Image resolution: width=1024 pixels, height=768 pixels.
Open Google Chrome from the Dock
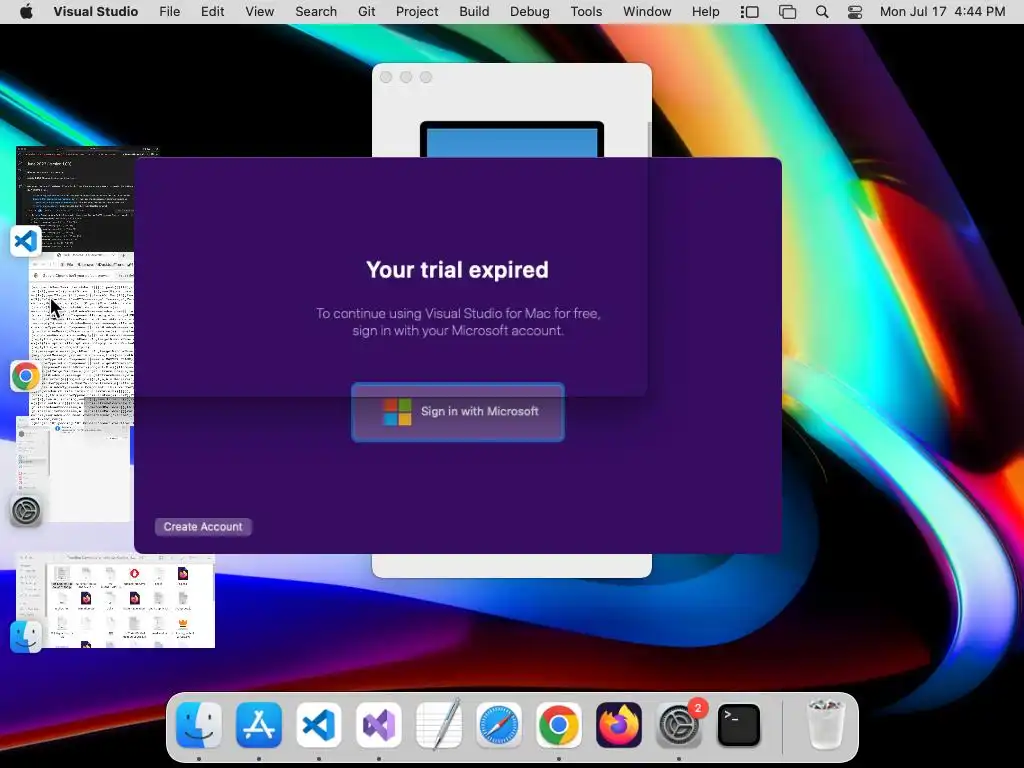point(559,725)
